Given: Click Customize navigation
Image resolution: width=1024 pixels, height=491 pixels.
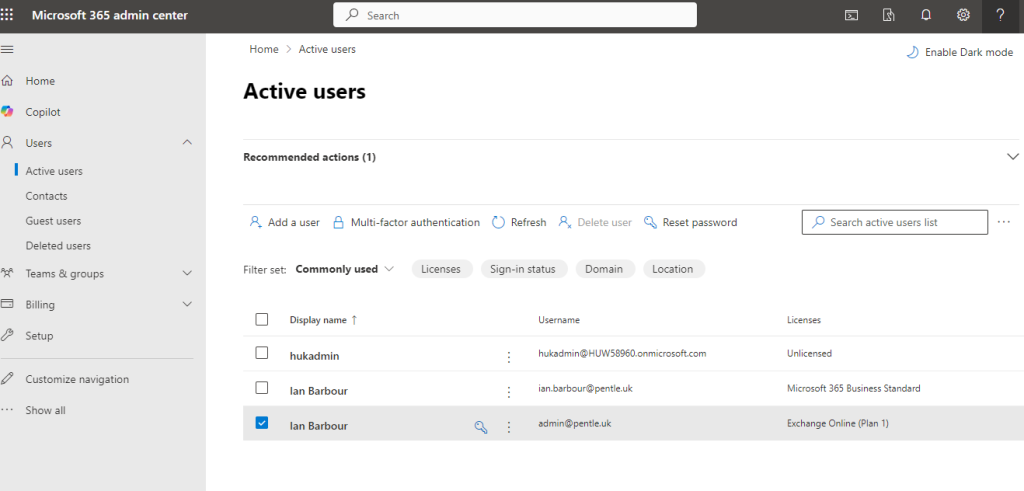Looking at the screenshot, I should [x=77, y=379].
